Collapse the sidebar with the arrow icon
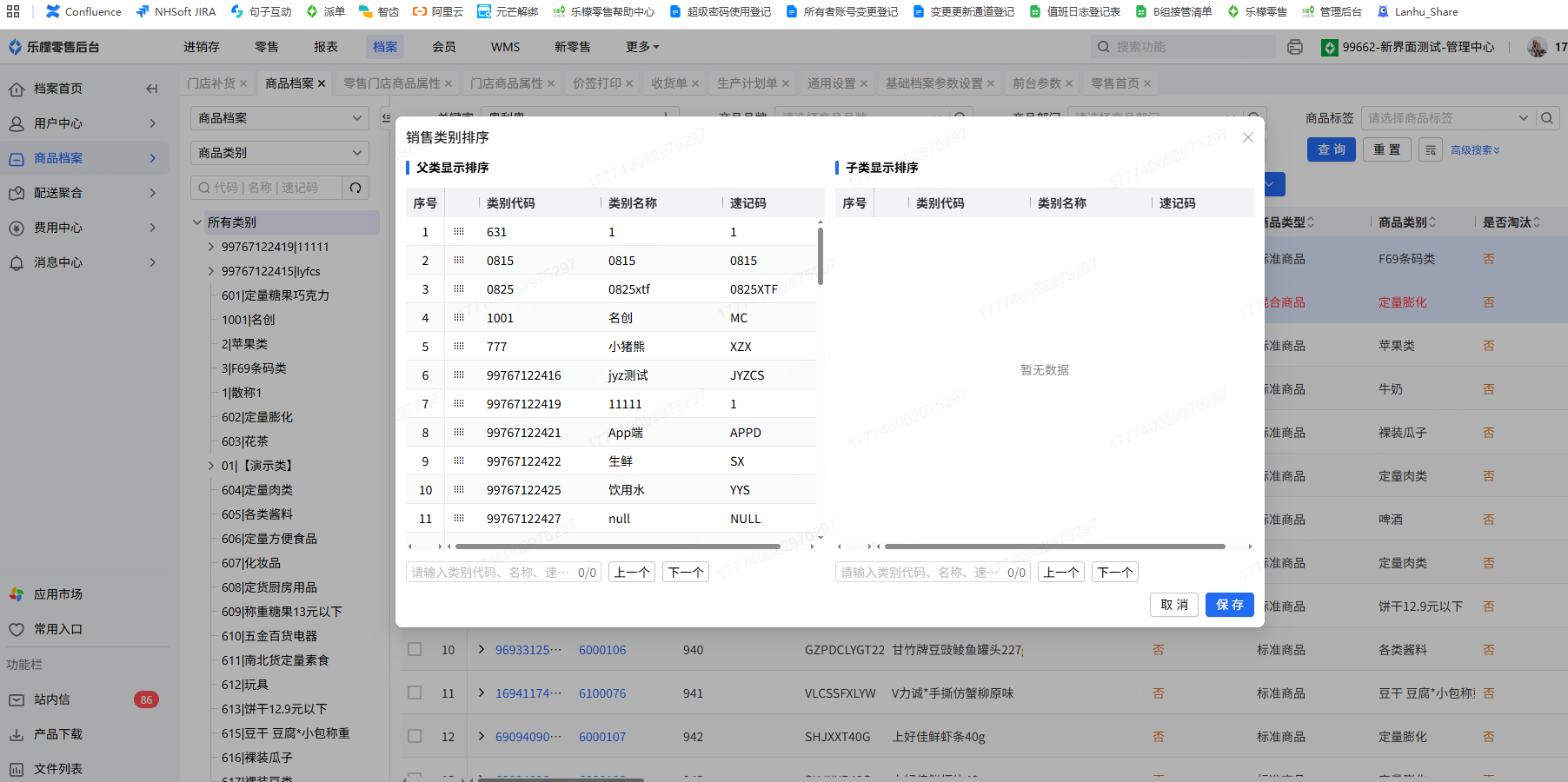Viewport: 1568px width, 782px height. click(x=152, y=89)
